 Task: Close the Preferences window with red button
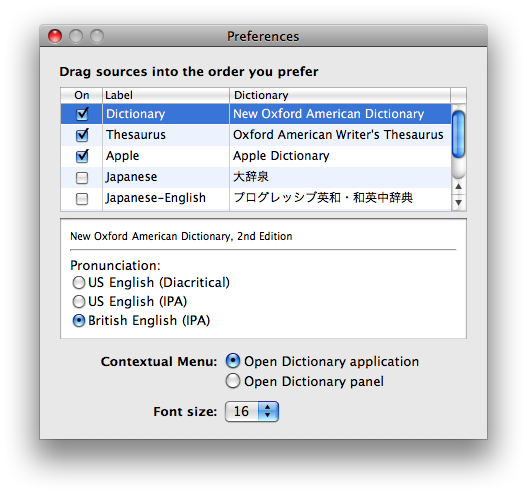click(55, 36)
